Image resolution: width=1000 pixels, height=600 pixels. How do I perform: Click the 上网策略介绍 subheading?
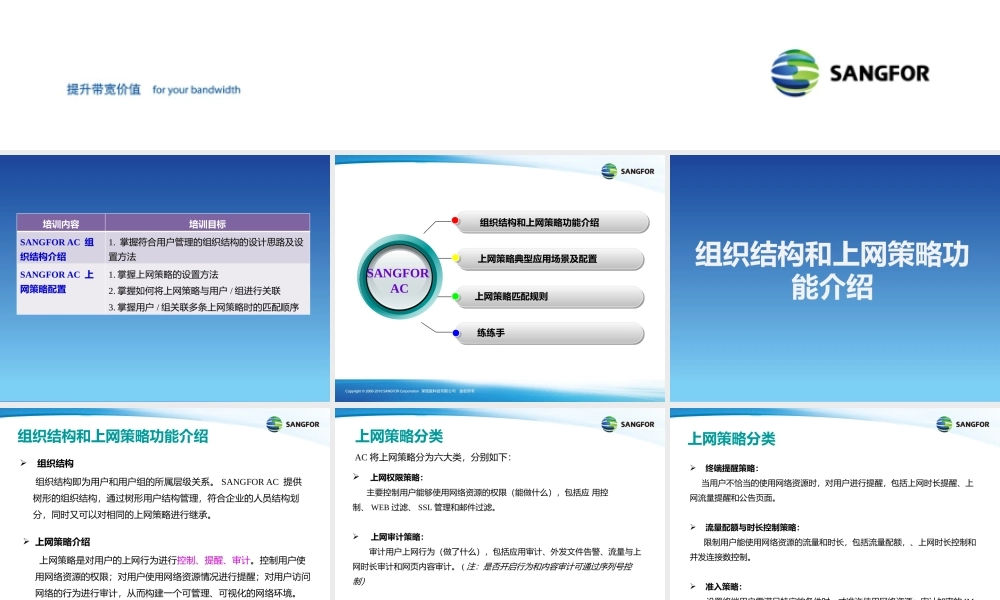tap(62, 542)
